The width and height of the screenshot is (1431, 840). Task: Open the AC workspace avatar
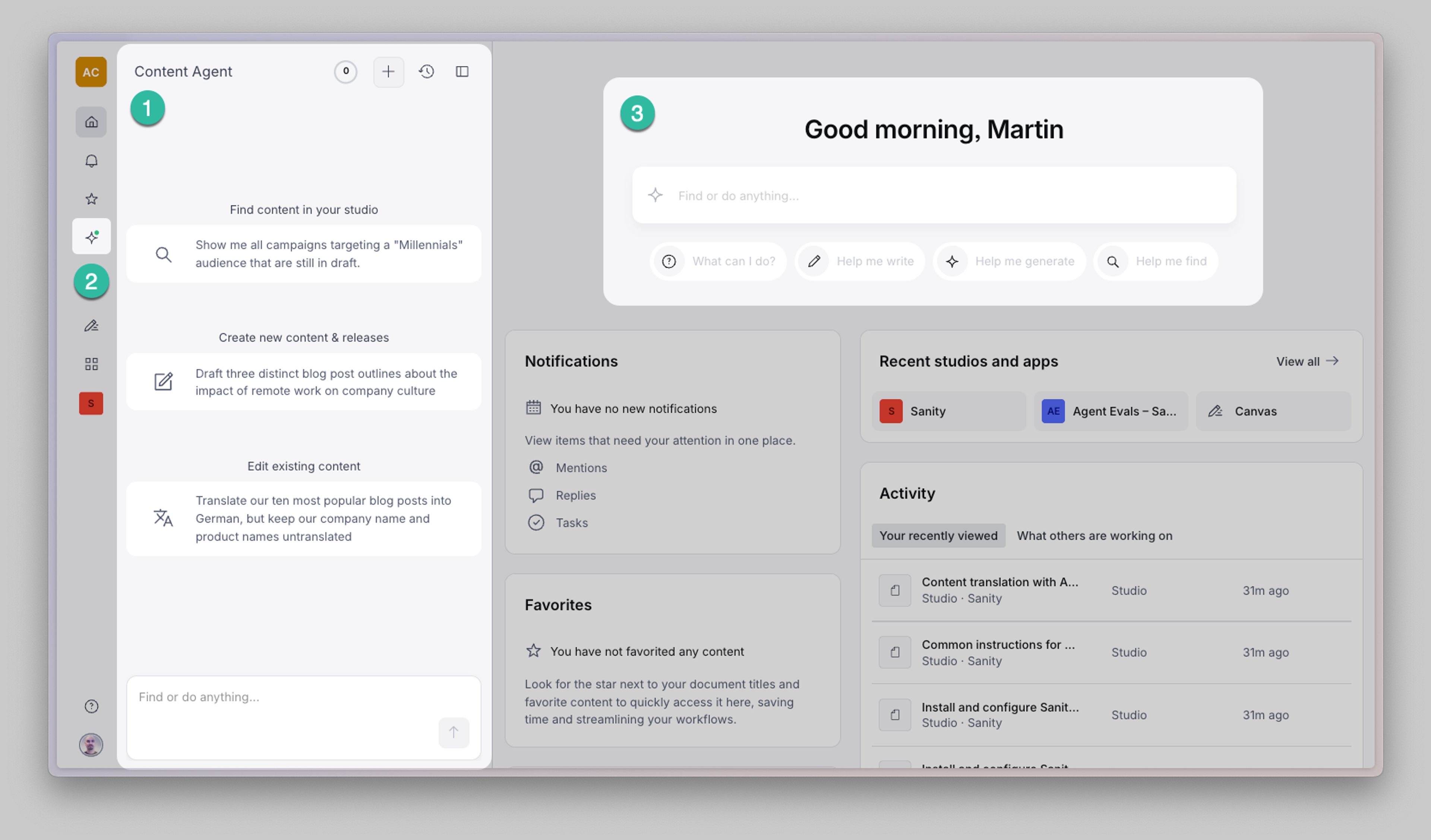tap(91, 72)
